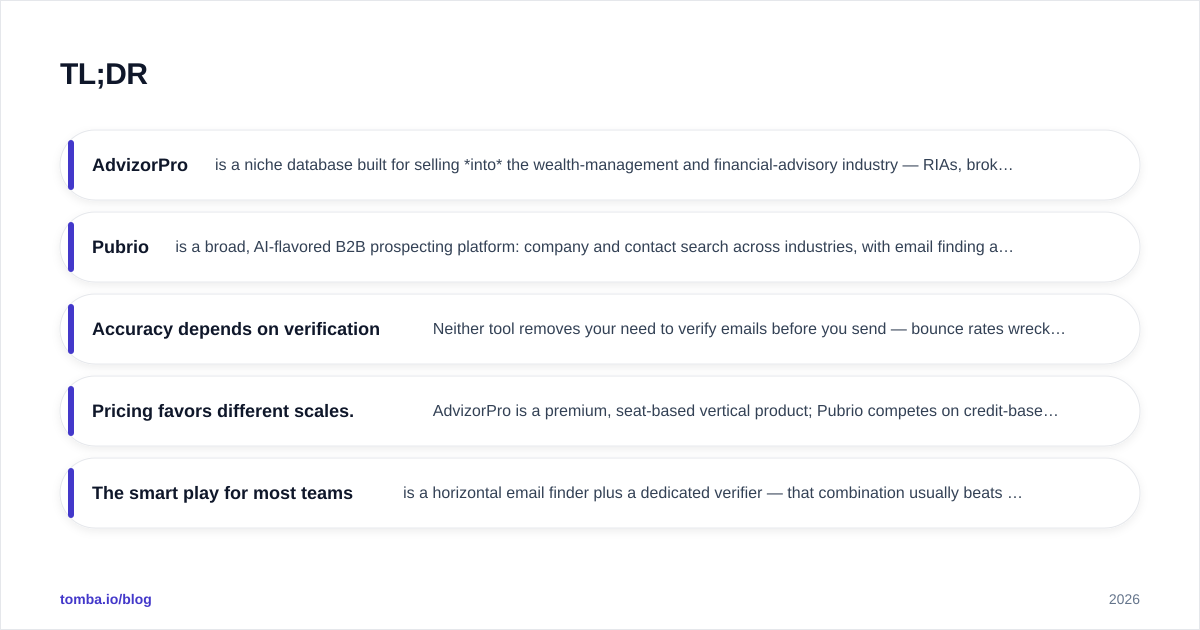The image size is (1200, 630).
Task: Select the AdvizorPro bold label
Action: [140, 165]
